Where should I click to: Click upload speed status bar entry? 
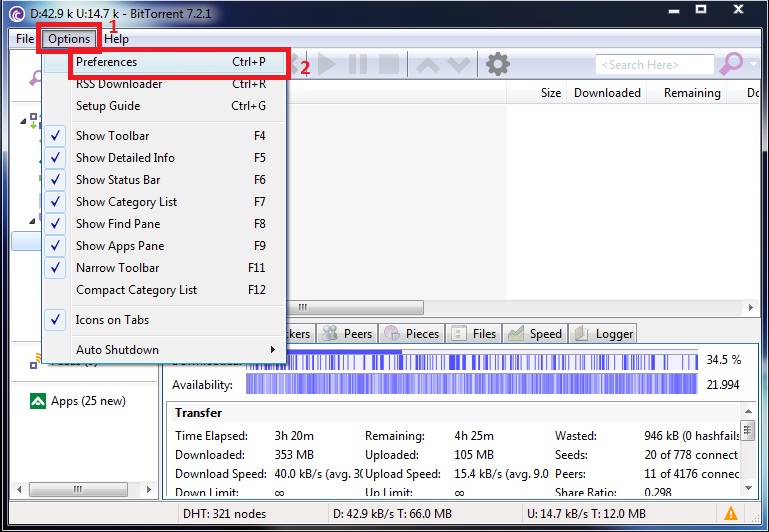(586, 514)
